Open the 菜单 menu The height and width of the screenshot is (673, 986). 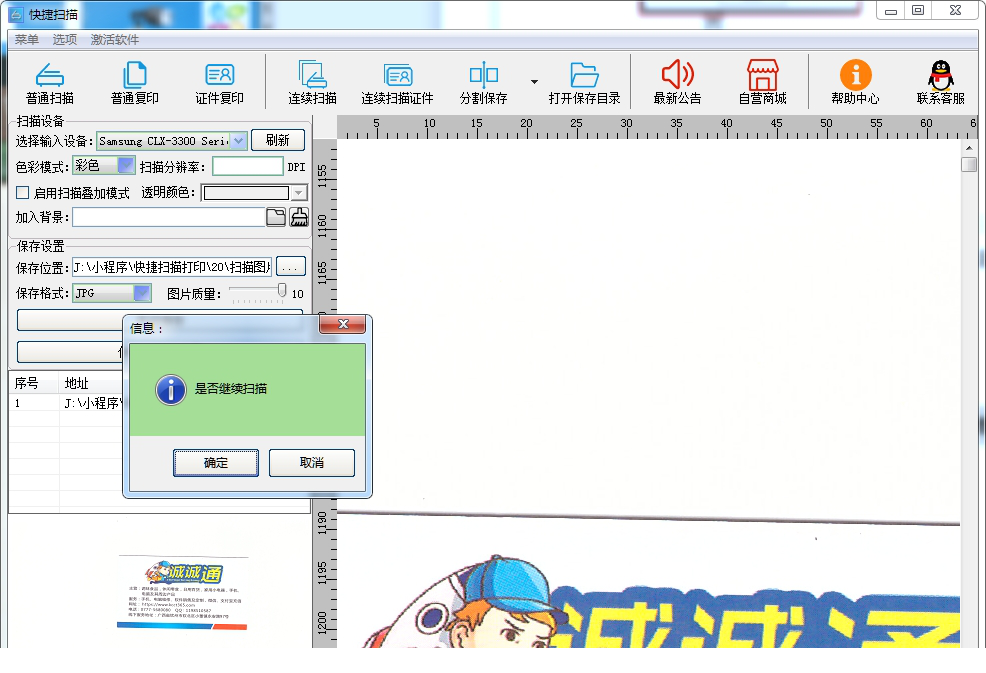click(x=26, y=40)
